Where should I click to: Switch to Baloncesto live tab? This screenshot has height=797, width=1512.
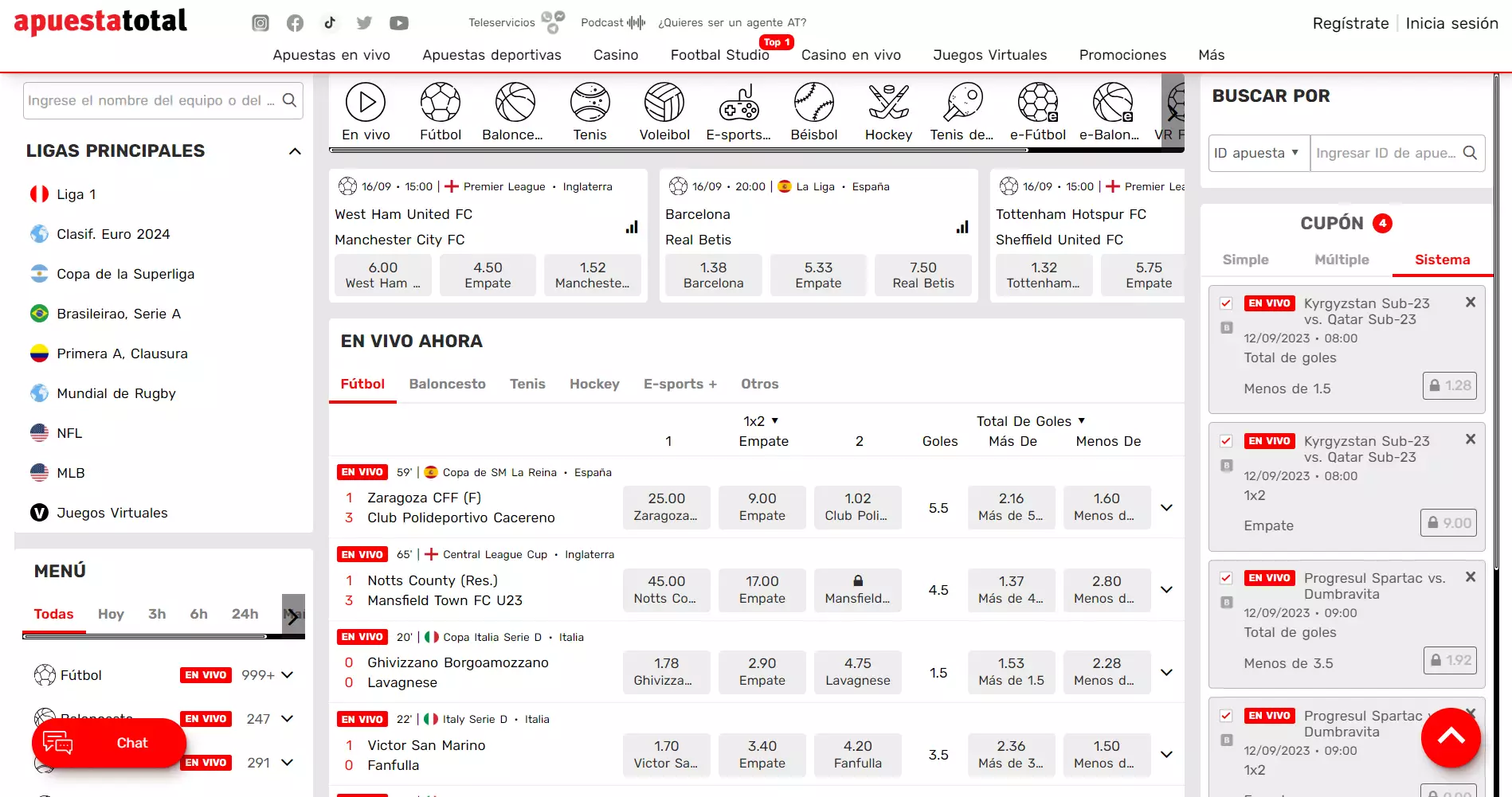pos(447,384)
